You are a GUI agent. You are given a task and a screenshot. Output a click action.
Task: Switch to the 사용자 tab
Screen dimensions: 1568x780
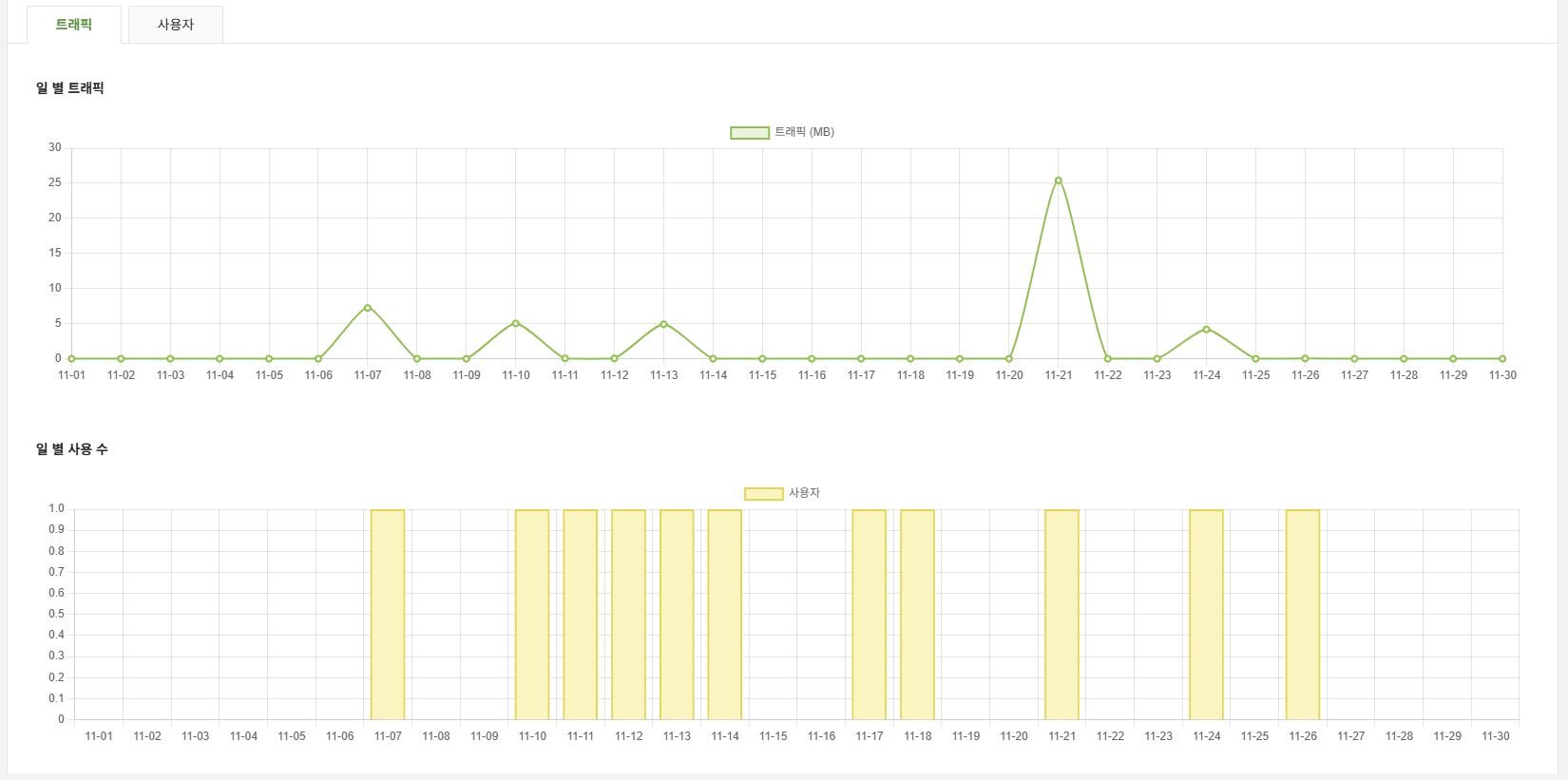coord(176,25)
